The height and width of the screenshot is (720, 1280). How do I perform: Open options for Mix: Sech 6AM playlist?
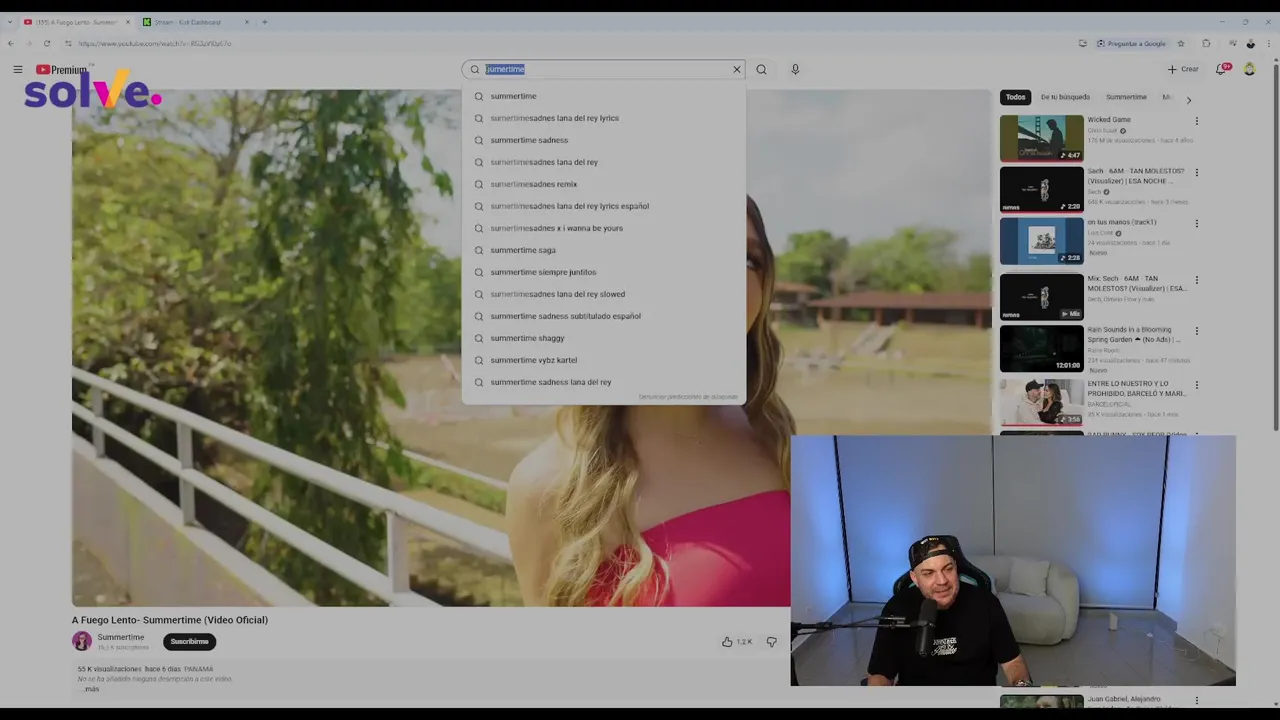(x=1196, y=280)
